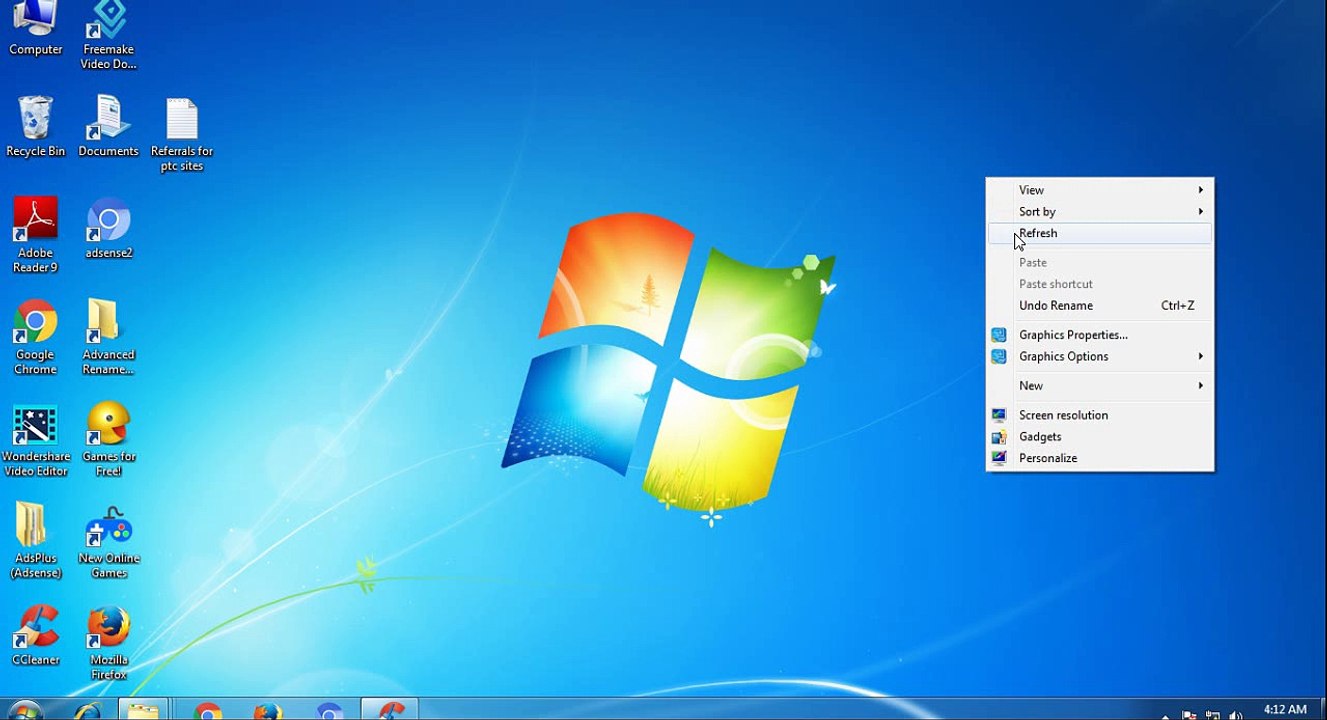Switch to CCleaner on the taskbar
1327x720 pixels.
(389, 710)
